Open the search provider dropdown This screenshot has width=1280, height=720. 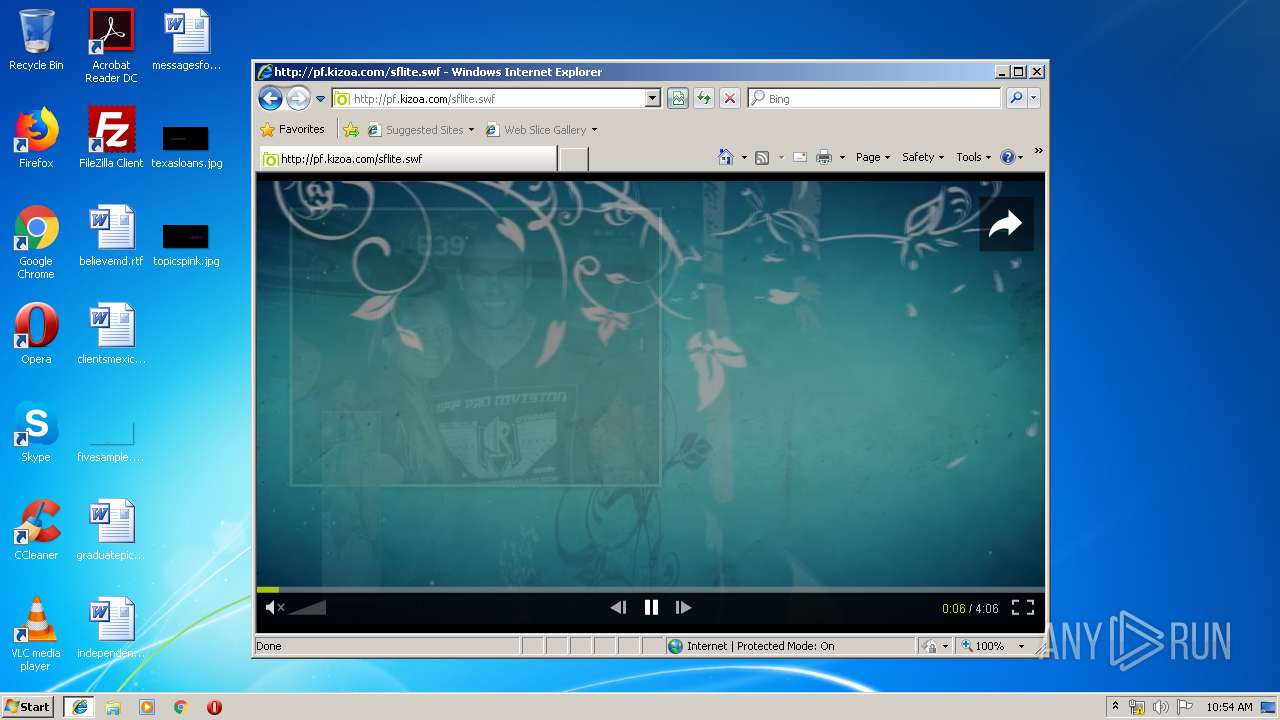(1034, 98)
